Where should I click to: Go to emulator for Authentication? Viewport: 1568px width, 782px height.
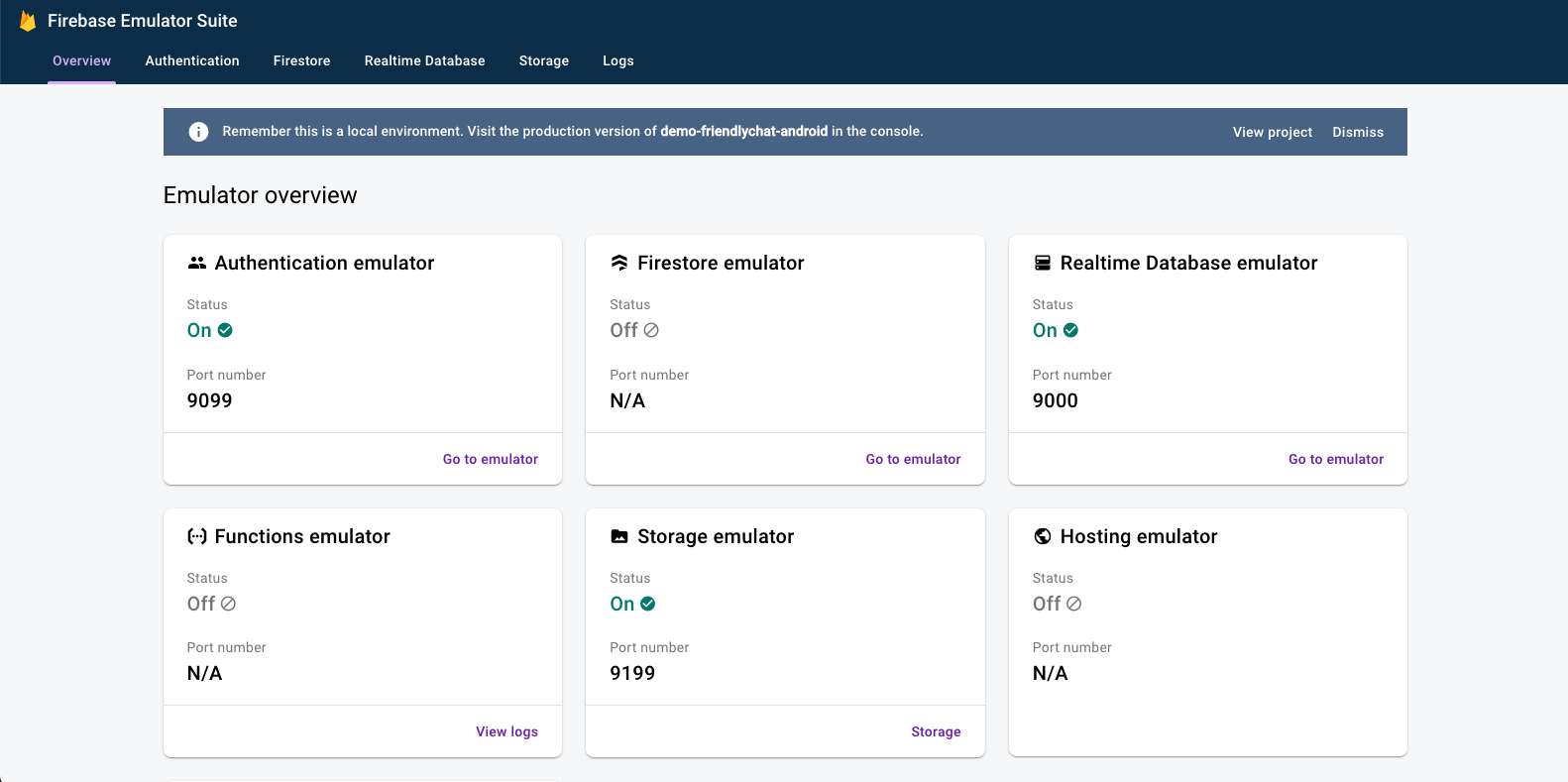coord(490,459)
